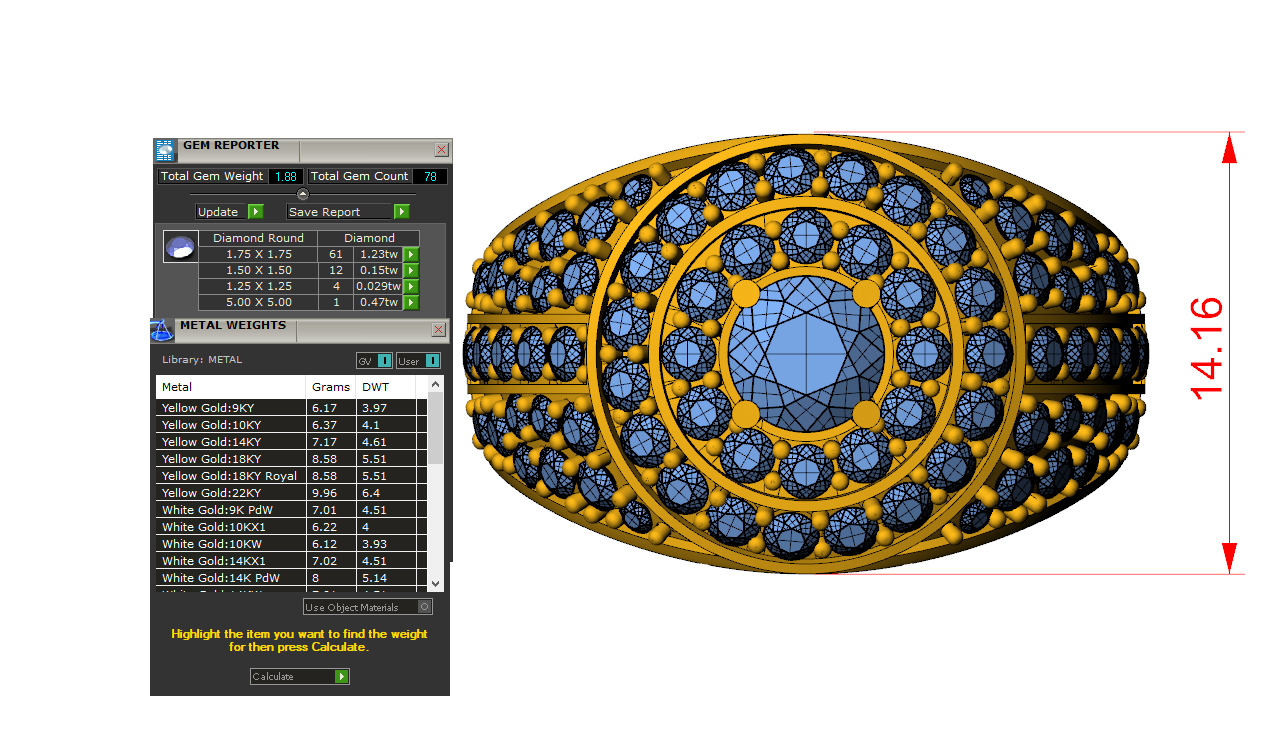Select the round diamond gem thumbnail
This screenshot has width=1273, height=752.
[180, 248]
